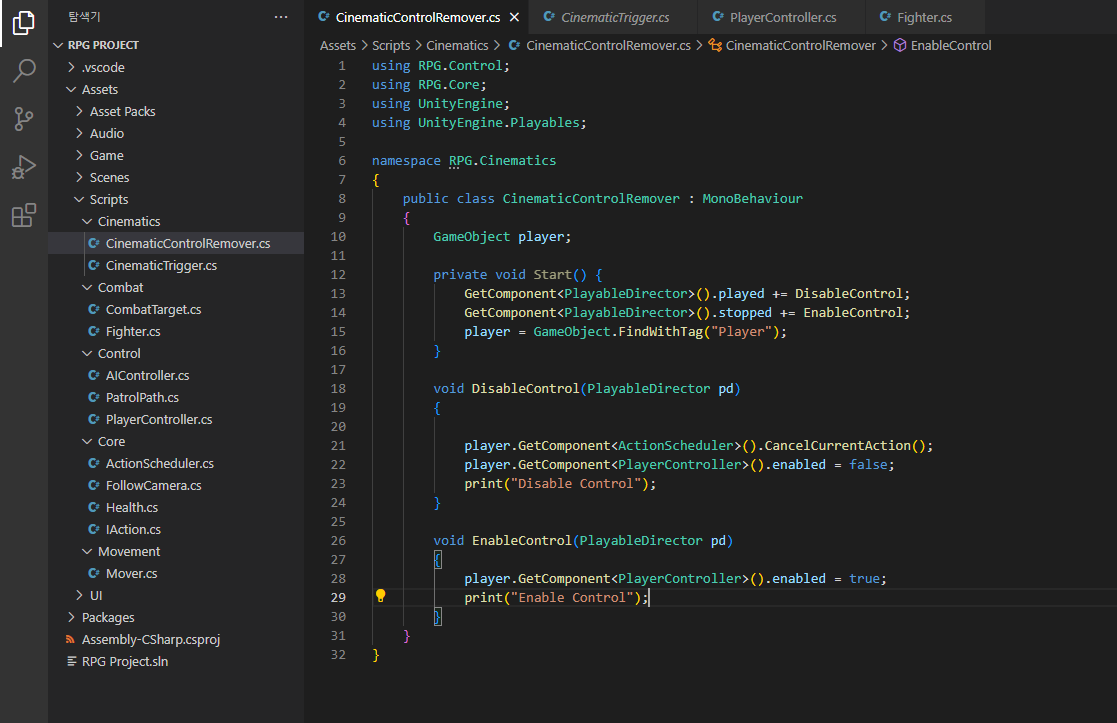
Task: Expand the Asset Packs folder
Action: [122, 111]
